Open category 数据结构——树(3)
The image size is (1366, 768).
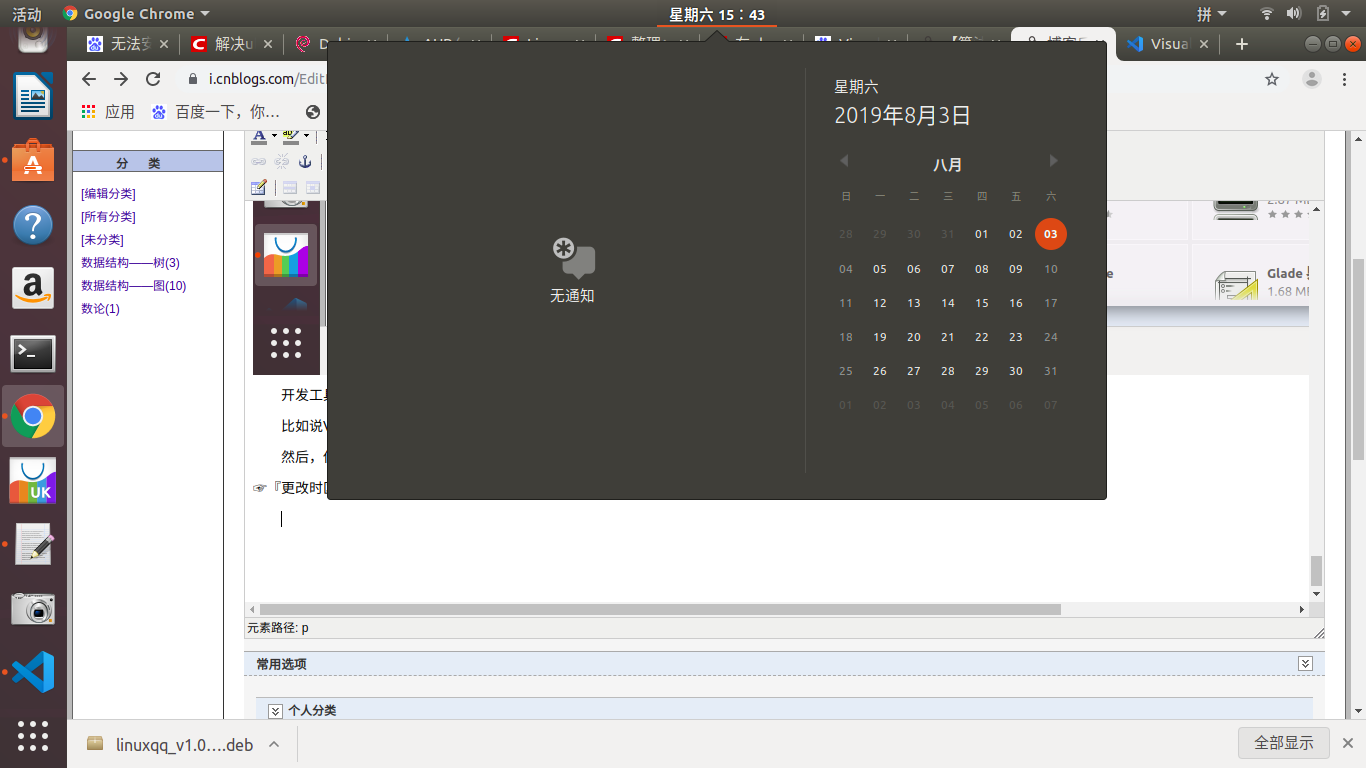130,263
